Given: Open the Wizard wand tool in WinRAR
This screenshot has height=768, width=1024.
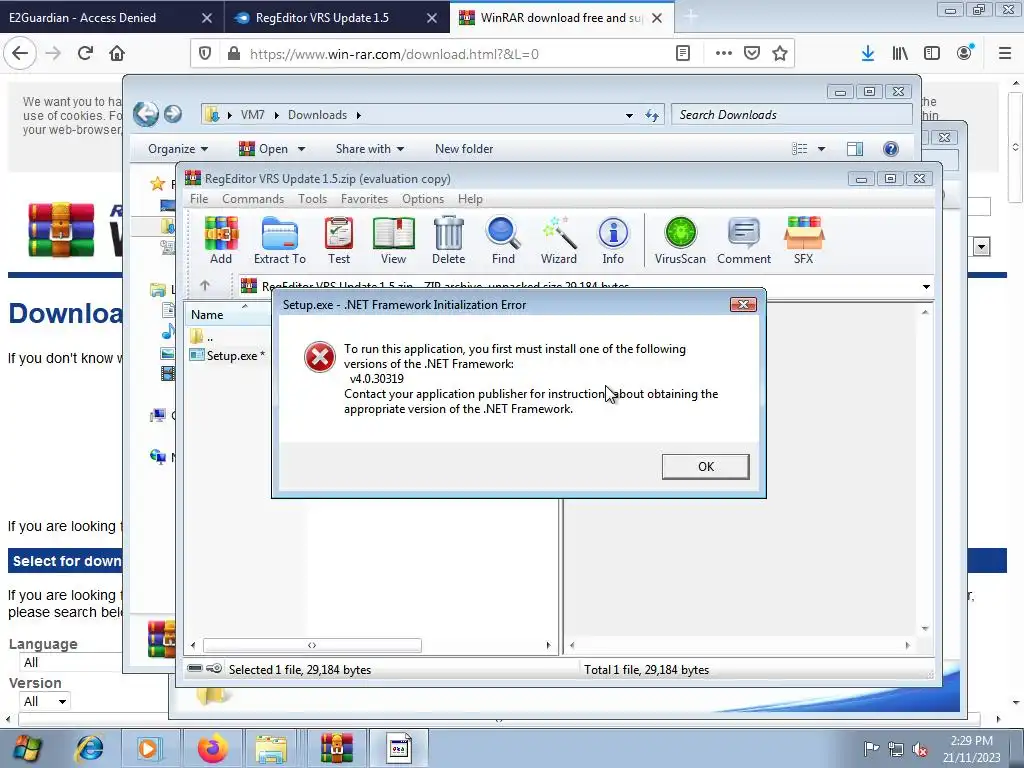Looking at the screenshot, I should (x=558, y=240).
